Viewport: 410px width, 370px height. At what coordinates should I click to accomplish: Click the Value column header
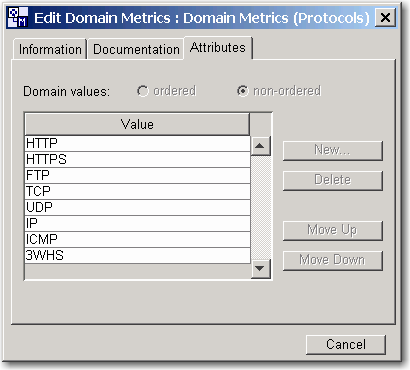(x=137, y=124)
